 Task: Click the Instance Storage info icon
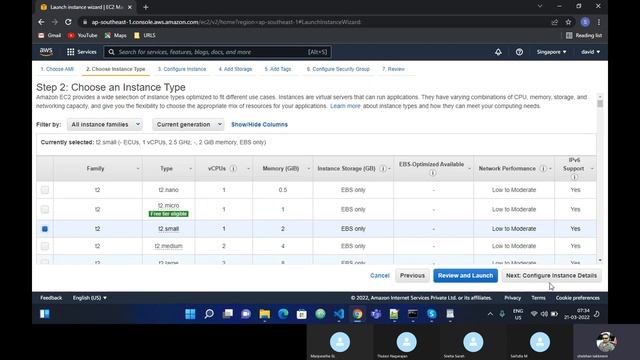pos(383,168)
